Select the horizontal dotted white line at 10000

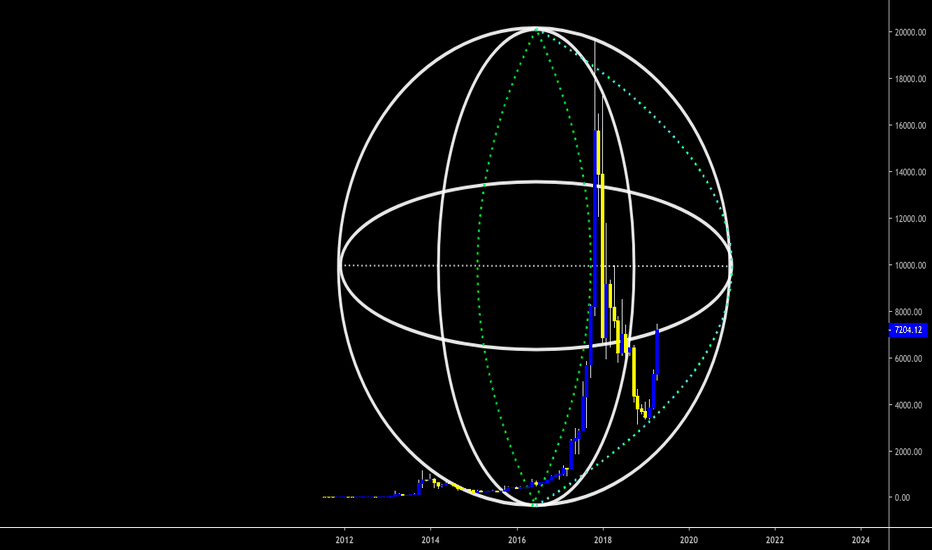pyautogui.click(x=535, y=265)
